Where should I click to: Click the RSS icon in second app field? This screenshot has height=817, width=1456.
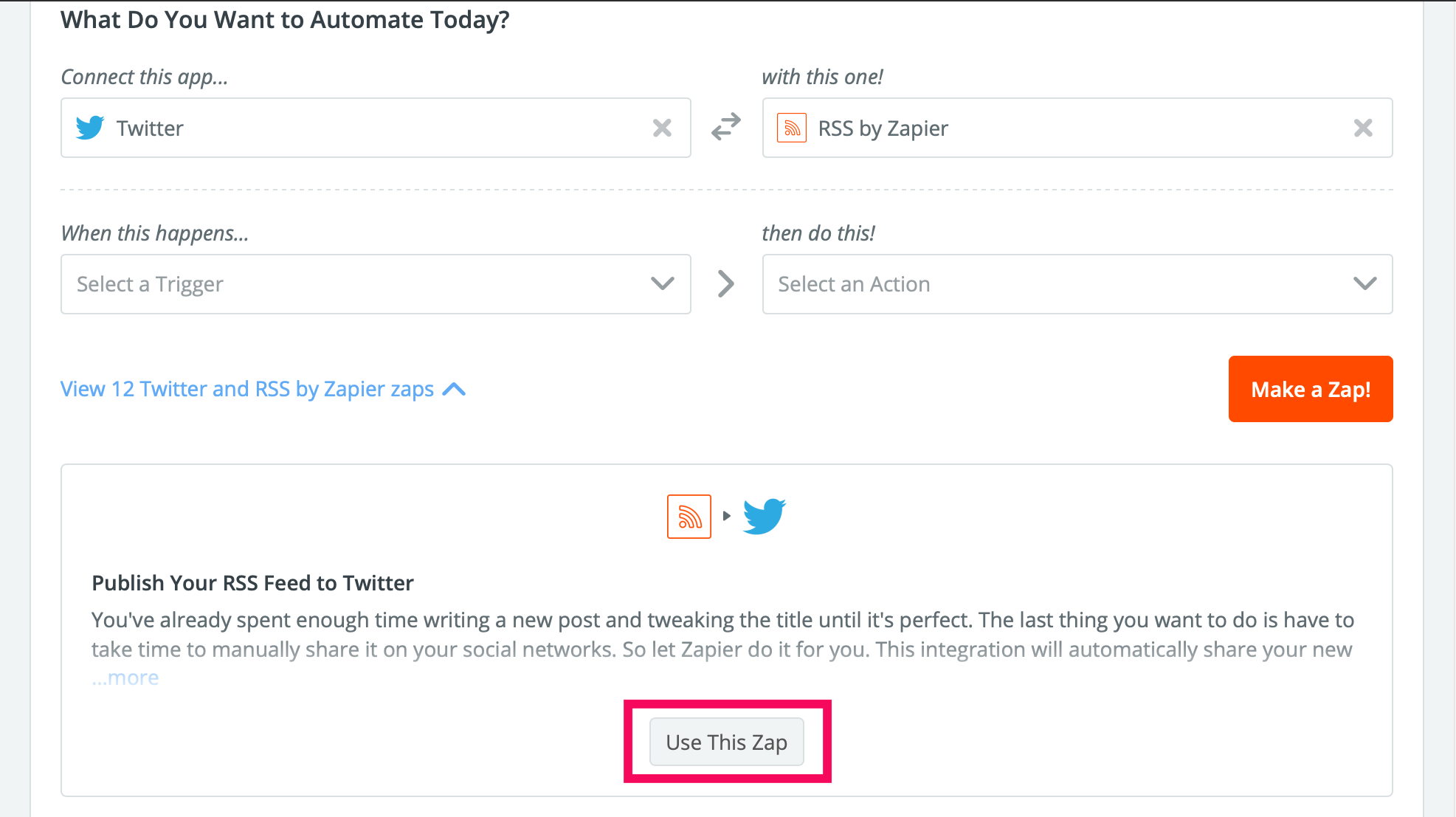792,128
